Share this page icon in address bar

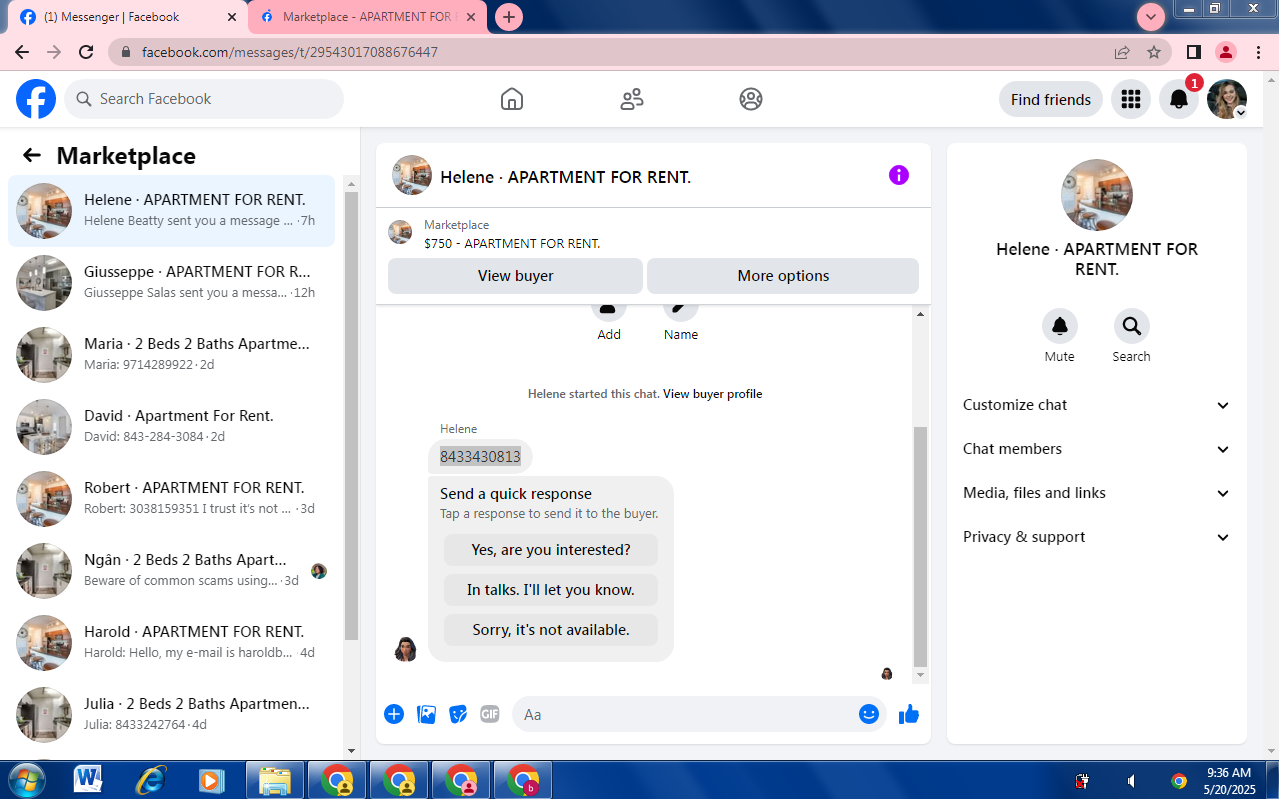point(1122,52)
